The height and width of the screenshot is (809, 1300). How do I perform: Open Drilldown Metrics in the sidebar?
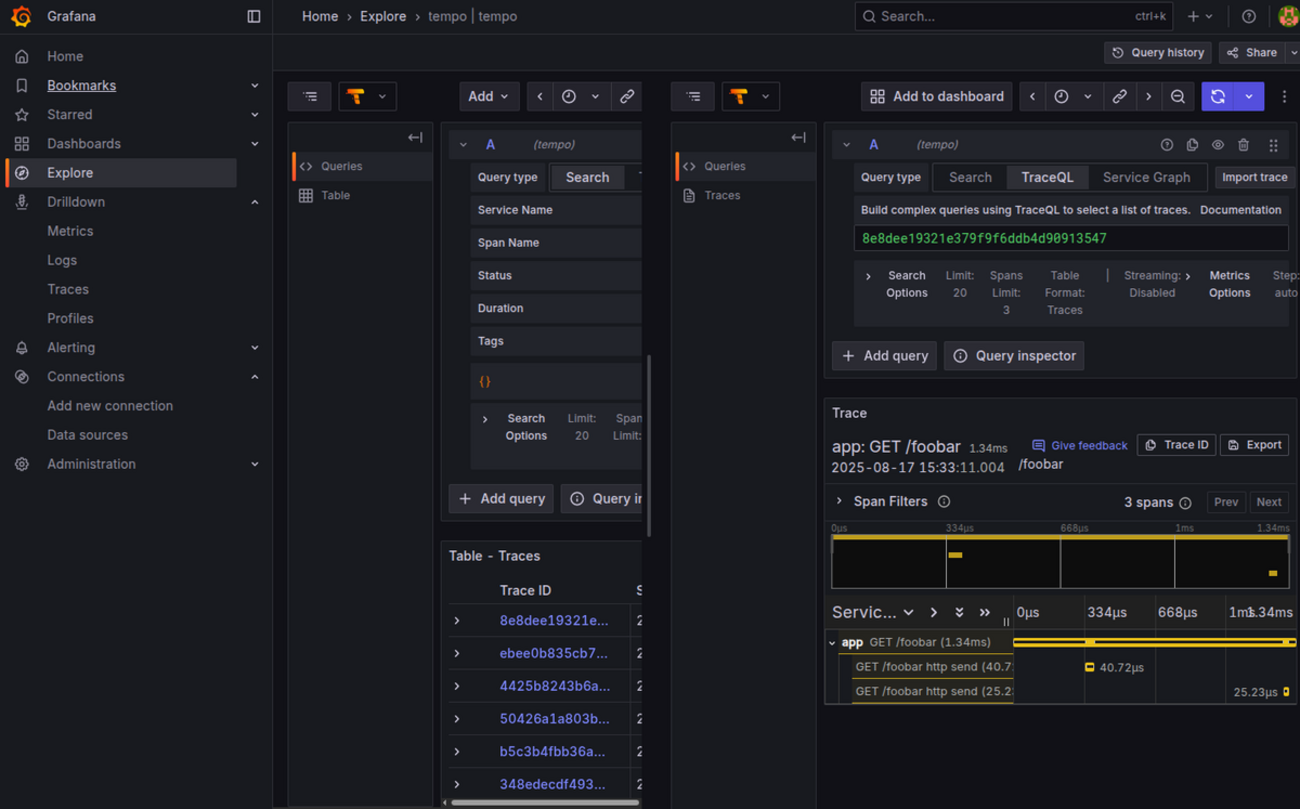click(70, 231)
